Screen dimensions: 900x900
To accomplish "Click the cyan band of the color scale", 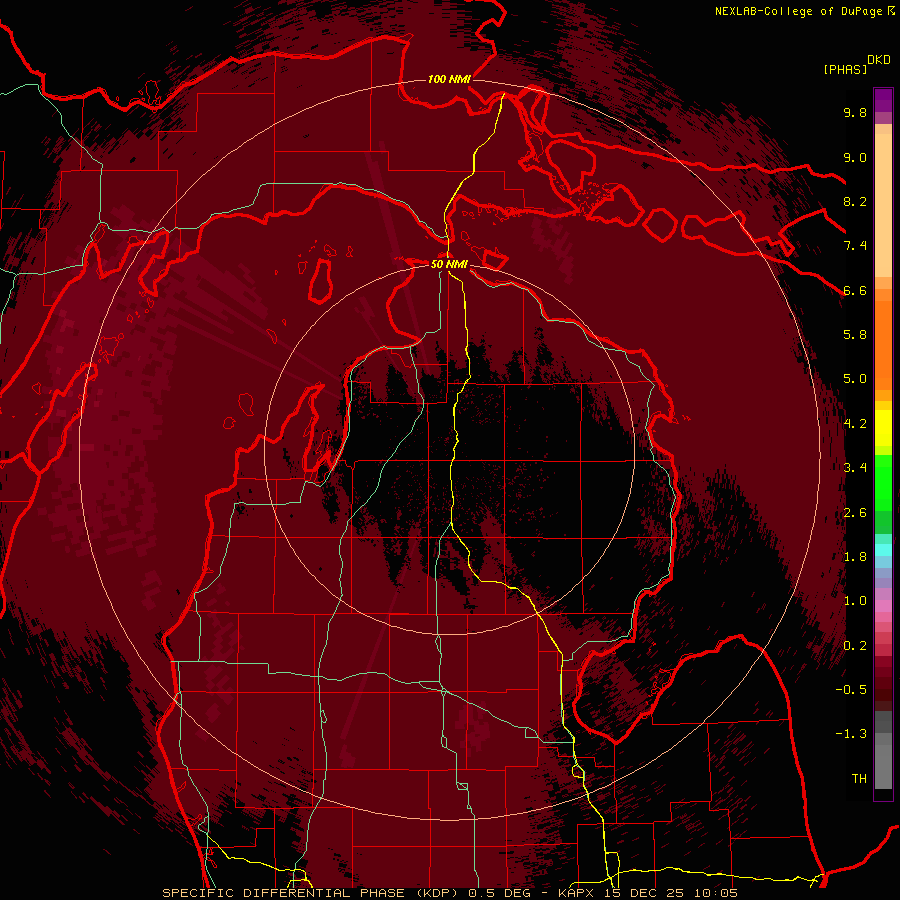I will [x=883, y=550].
